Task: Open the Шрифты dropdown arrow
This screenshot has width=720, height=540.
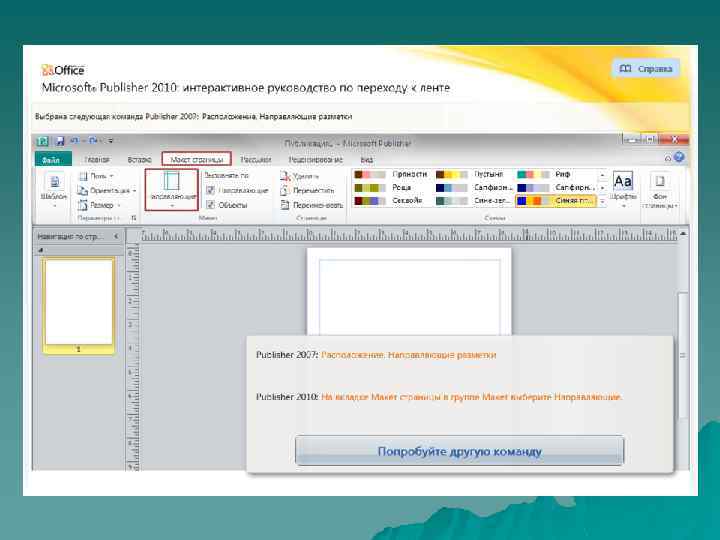Action: click(623, 206)
